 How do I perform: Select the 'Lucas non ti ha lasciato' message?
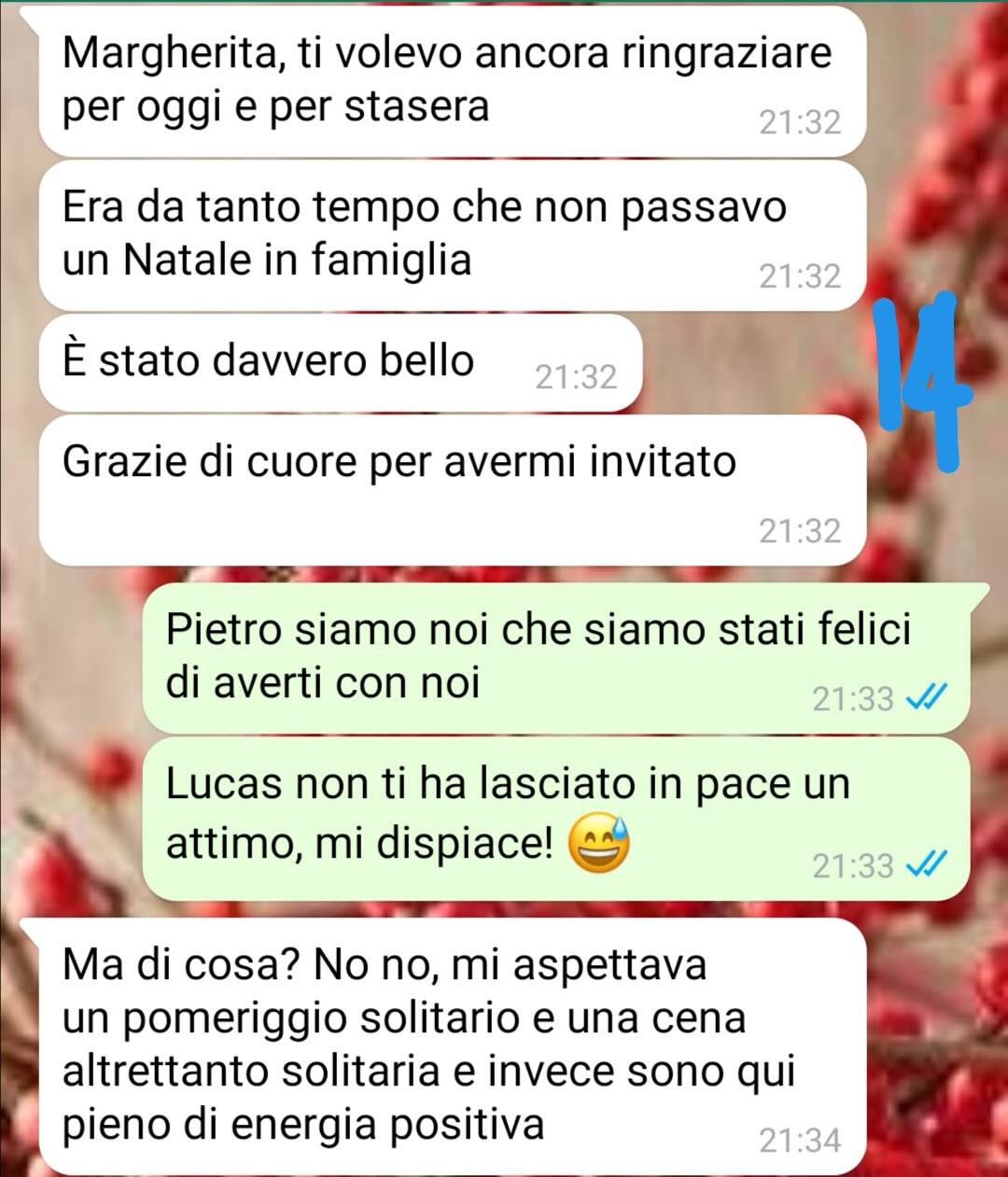tap(556, 819)
